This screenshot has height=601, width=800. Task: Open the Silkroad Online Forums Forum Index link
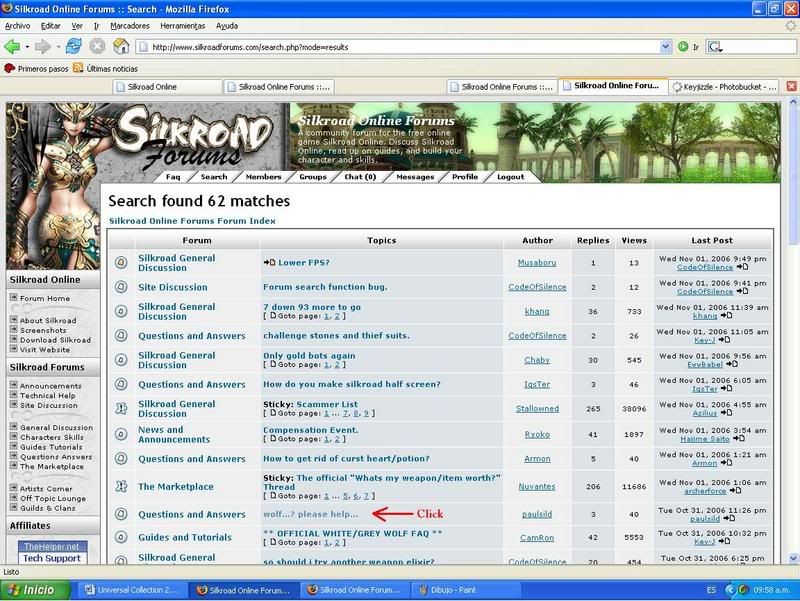[x=192, y=221]
